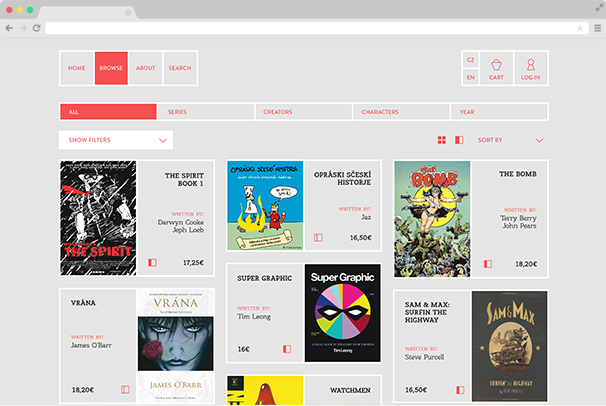Click bookmark icon on The Bomb card
The height and width of the screenshot is (406, 606).
click(x=487, y=264)
